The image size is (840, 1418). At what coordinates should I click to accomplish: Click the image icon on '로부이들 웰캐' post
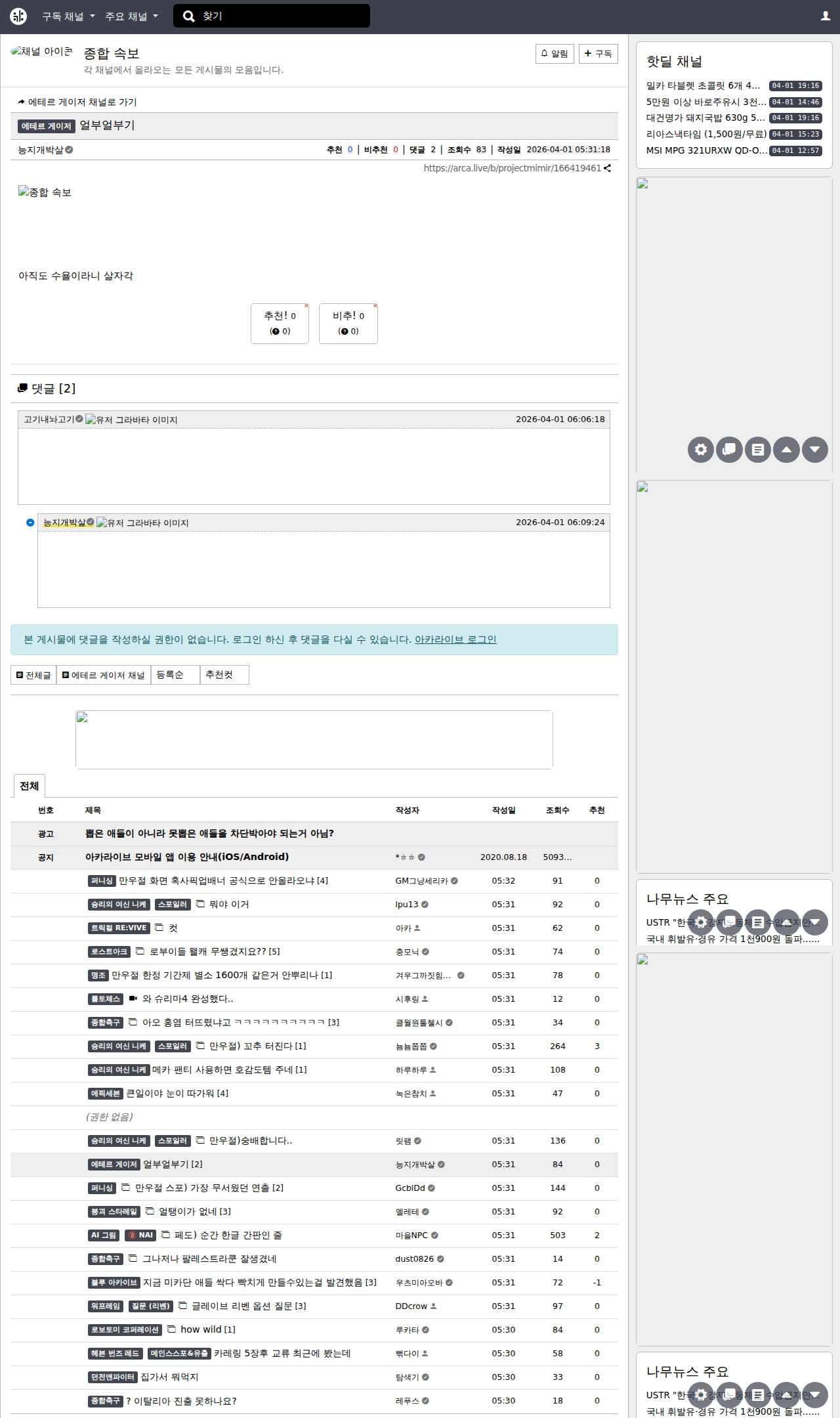click(140, 951)
